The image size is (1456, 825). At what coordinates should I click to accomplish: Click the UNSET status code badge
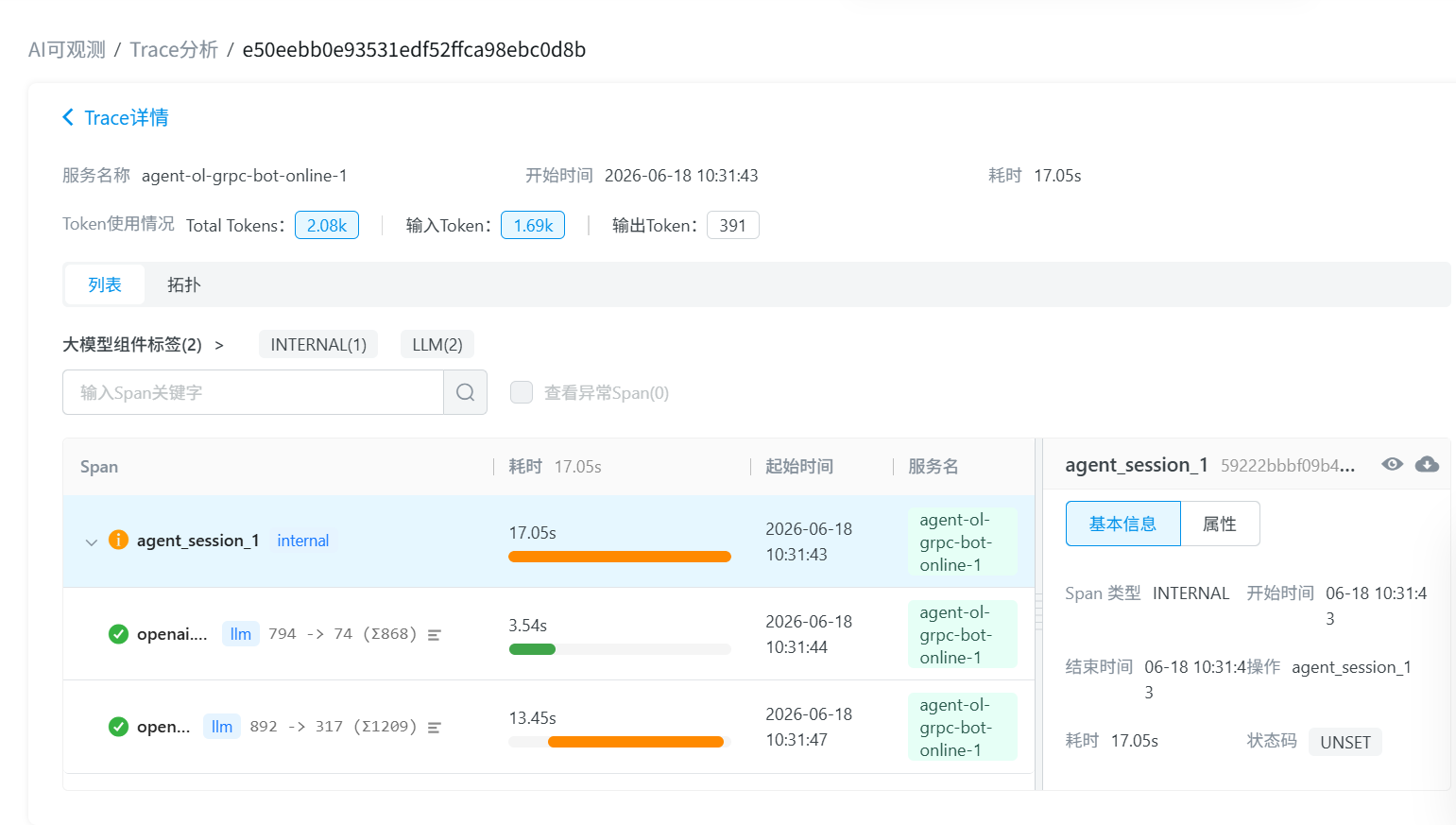(1345, 742)
